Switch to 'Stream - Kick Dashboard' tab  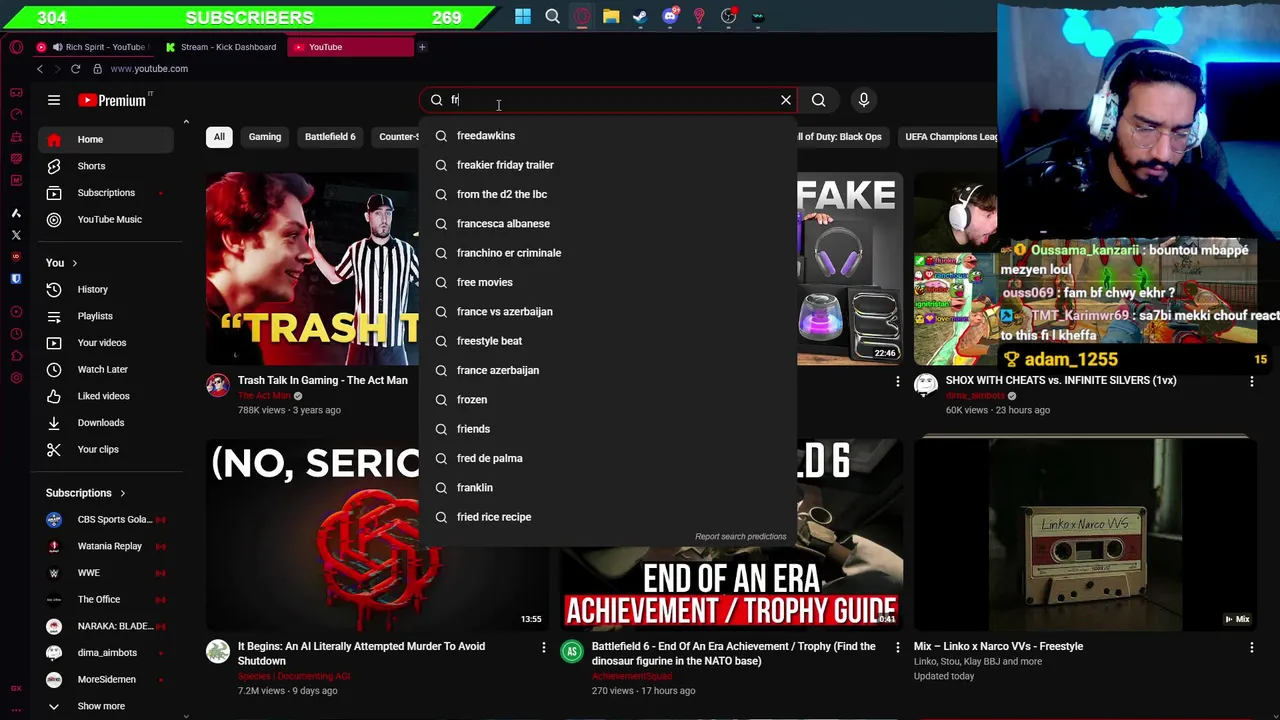tap(221, 47)
